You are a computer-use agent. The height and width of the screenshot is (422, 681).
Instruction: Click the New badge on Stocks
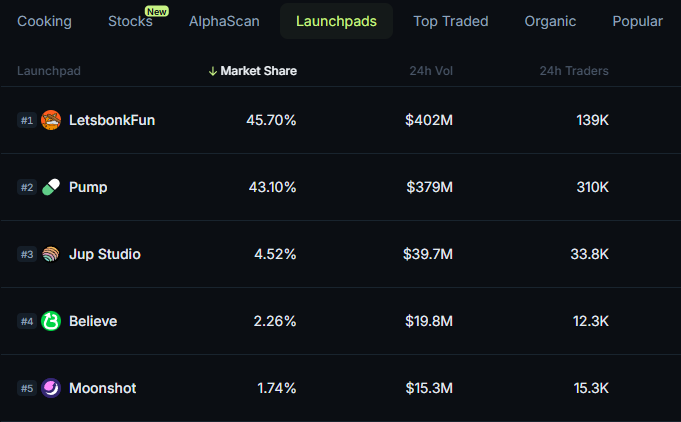click(x=157, y=12)
